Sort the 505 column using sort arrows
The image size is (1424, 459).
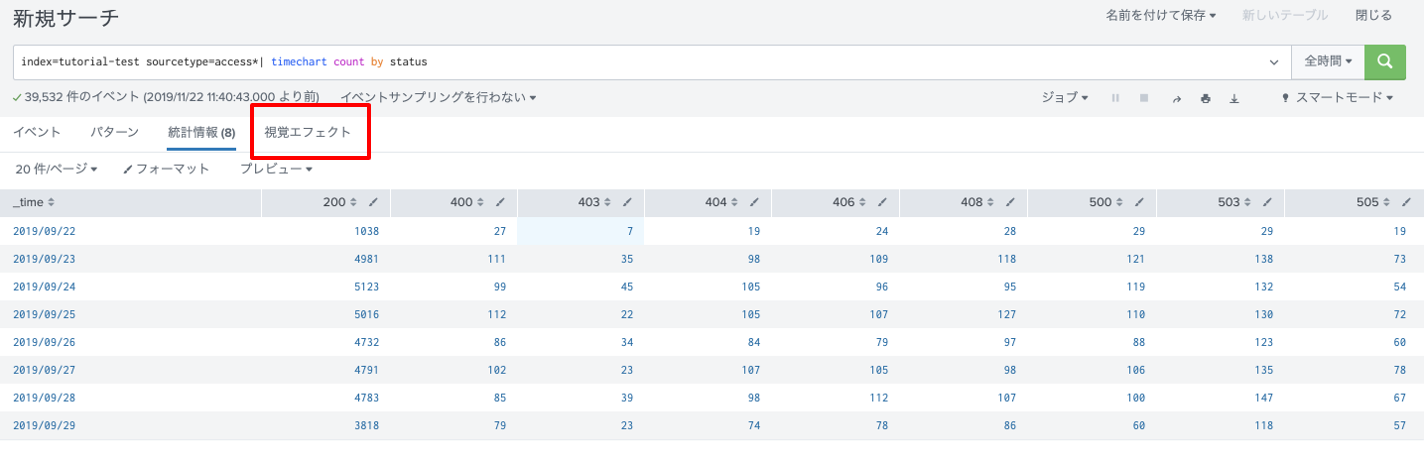(x=1384, y=202)
